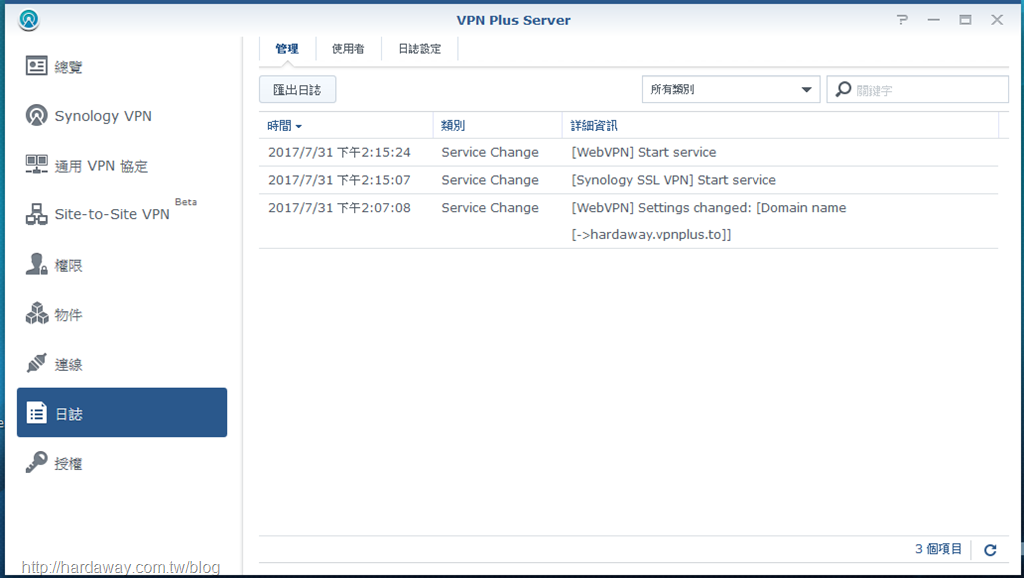Click the 匯出日誌 export button
This screenshot has width=1024, height=578.
[x=297, y=89]
